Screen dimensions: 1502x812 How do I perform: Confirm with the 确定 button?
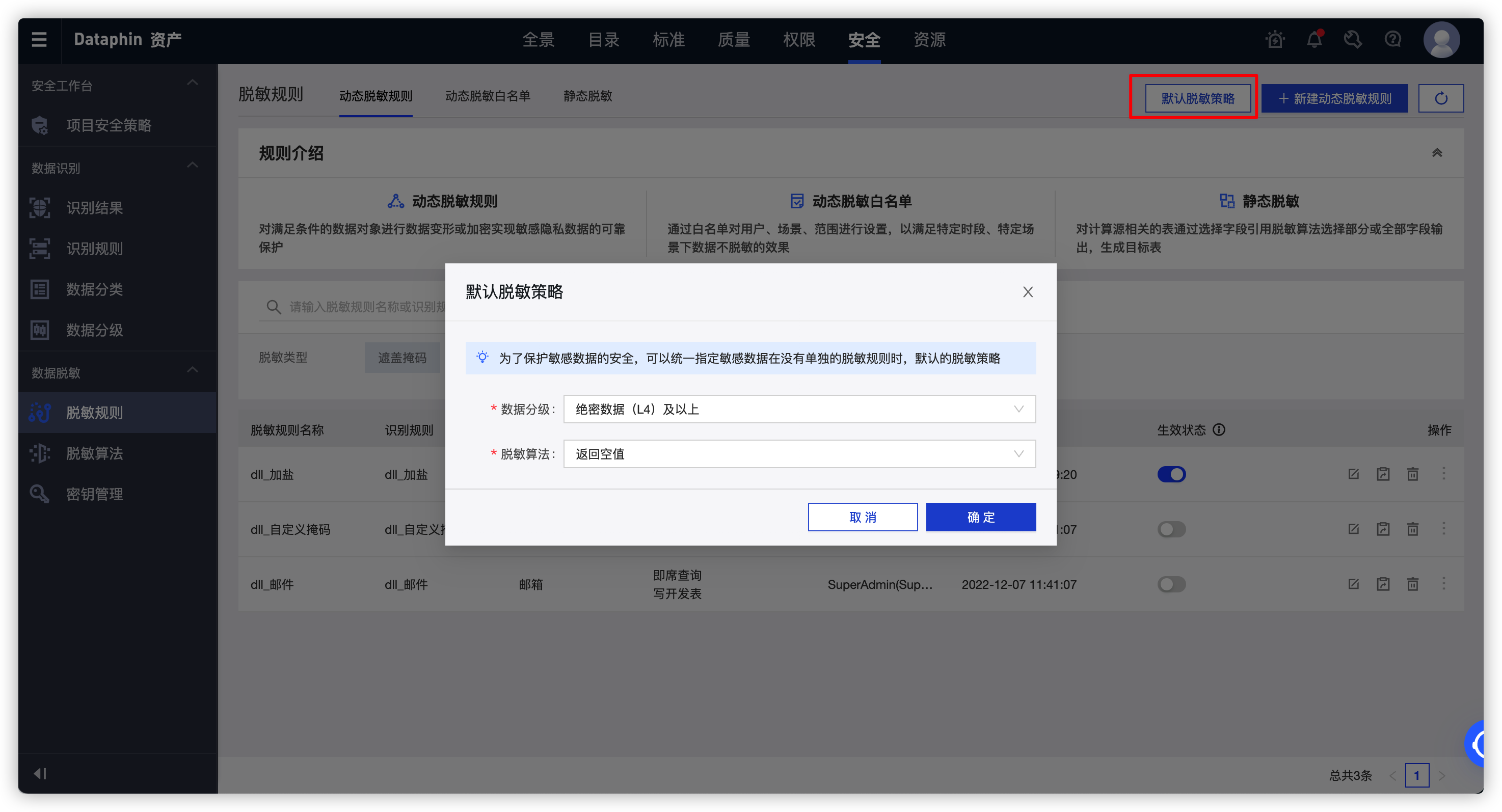tap(981, 517)
